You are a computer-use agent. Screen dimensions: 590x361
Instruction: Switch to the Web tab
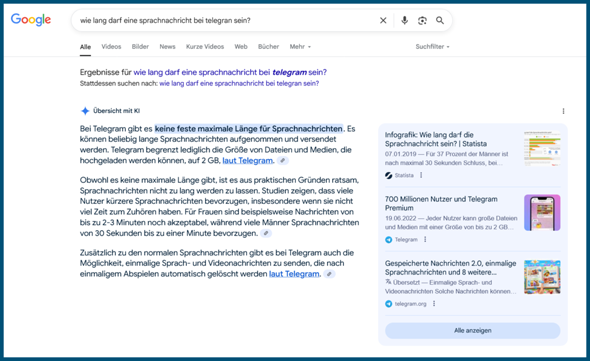pyautogui.click(x=241, y=47)
